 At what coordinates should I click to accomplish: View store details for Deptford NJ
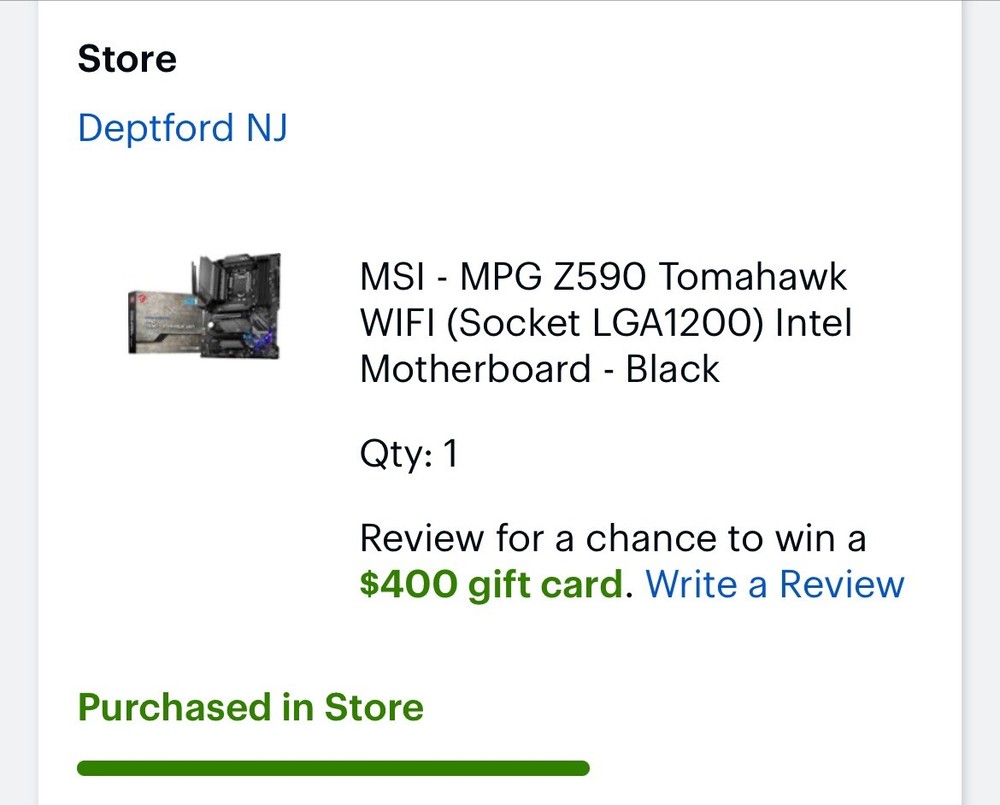[x=182, y=127]
